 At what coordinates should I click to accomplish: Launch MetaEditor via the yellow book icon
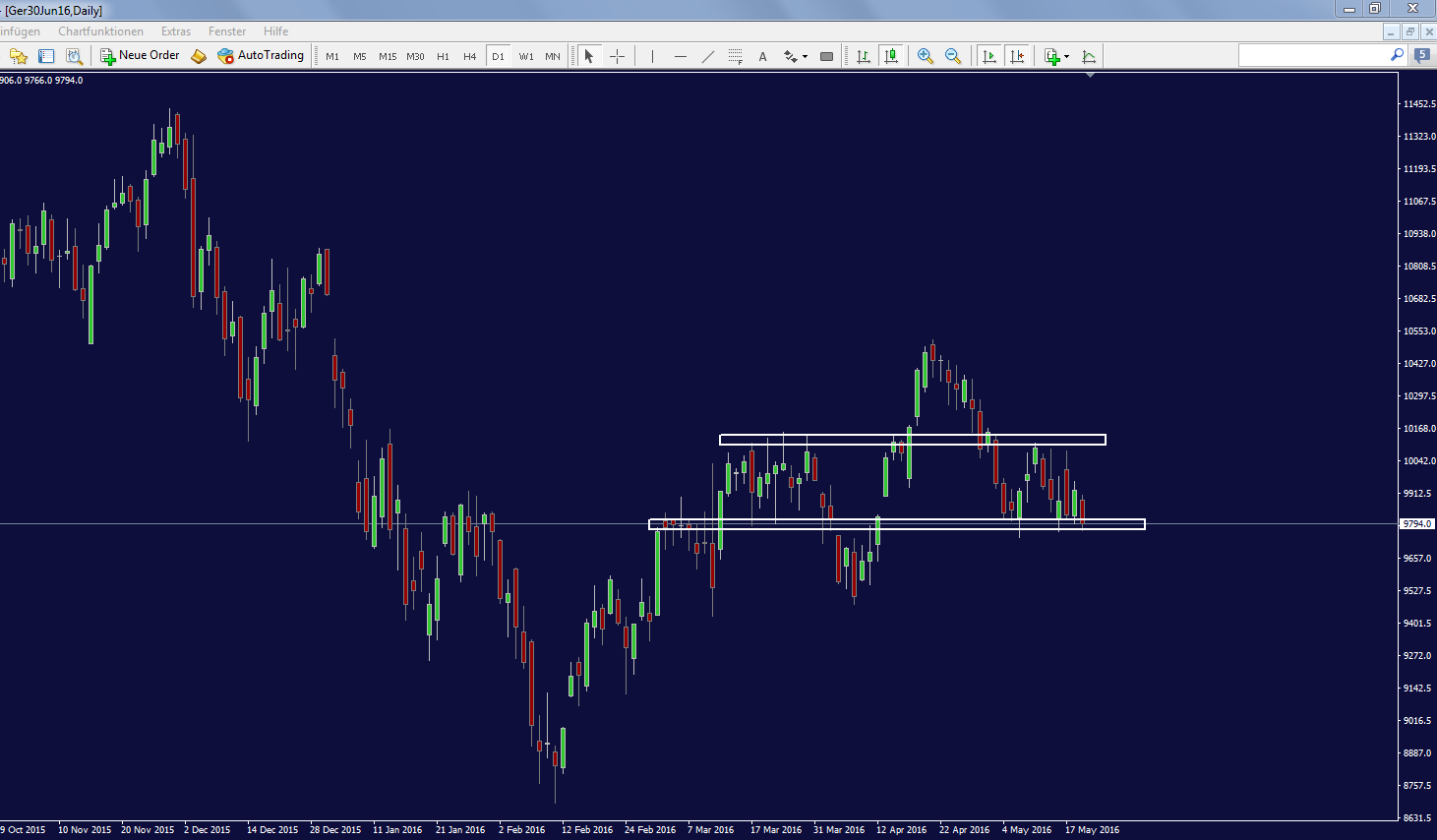[199, 56]
